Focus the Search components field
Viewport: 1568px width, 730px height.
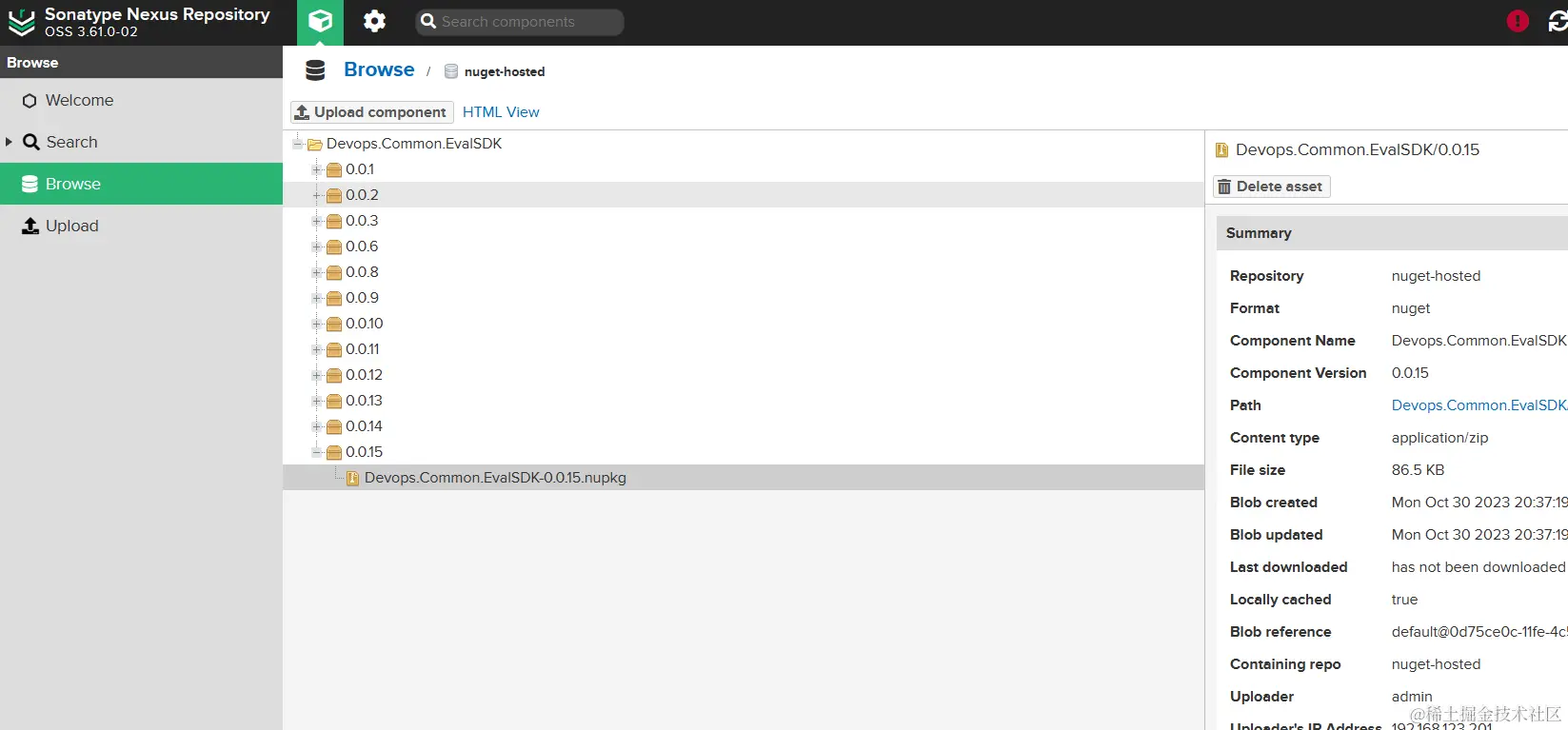coord(520,21)
